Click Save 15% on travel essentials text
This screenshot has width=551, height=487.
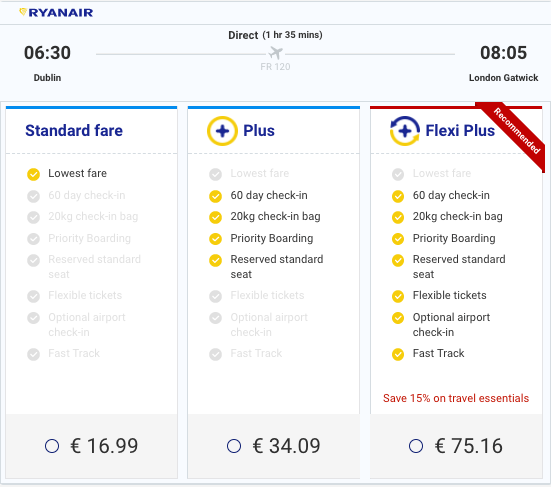(x=456, y=398)
